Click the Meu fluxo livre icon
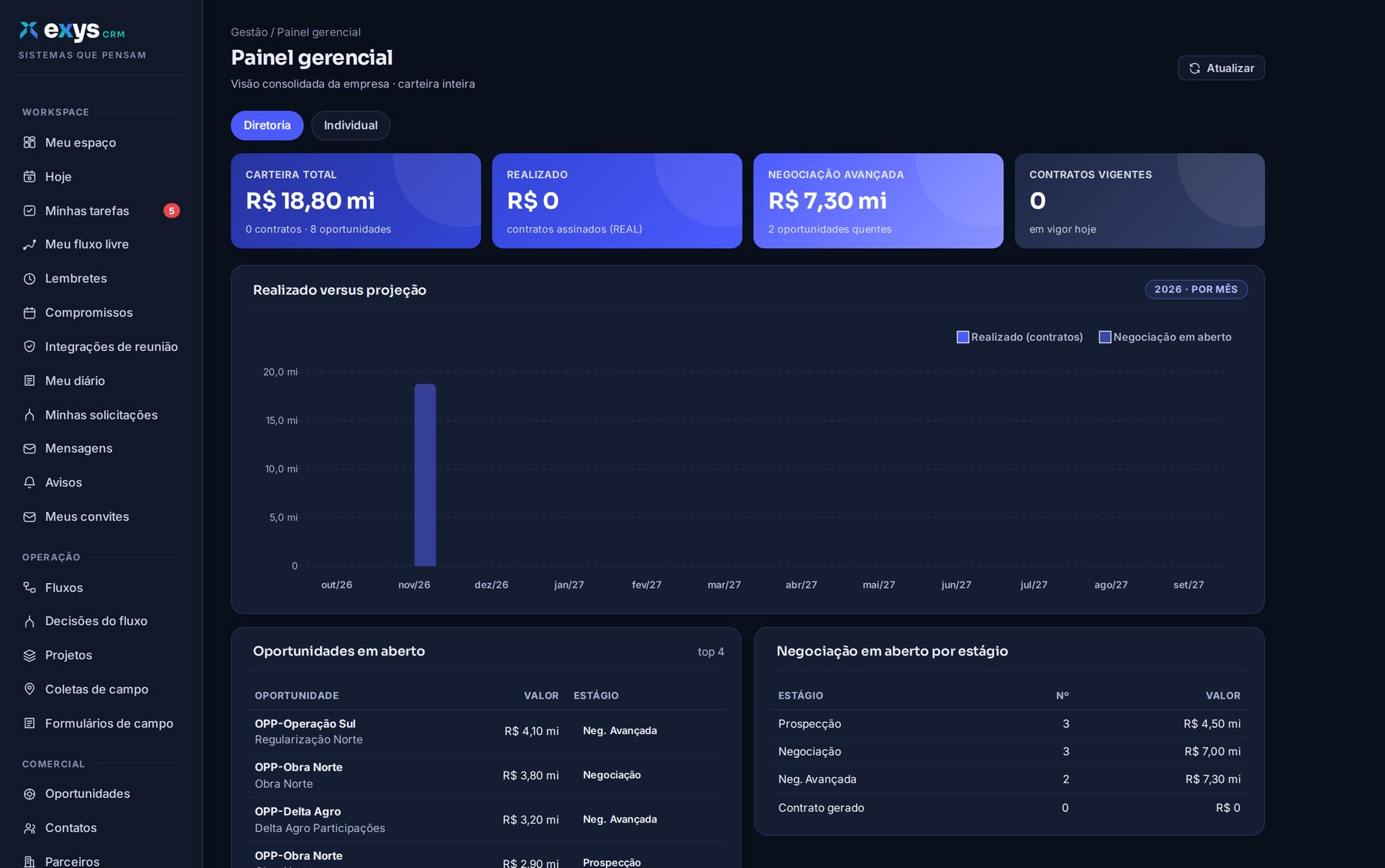This screenshot has height=868, width=1385. 29,245
